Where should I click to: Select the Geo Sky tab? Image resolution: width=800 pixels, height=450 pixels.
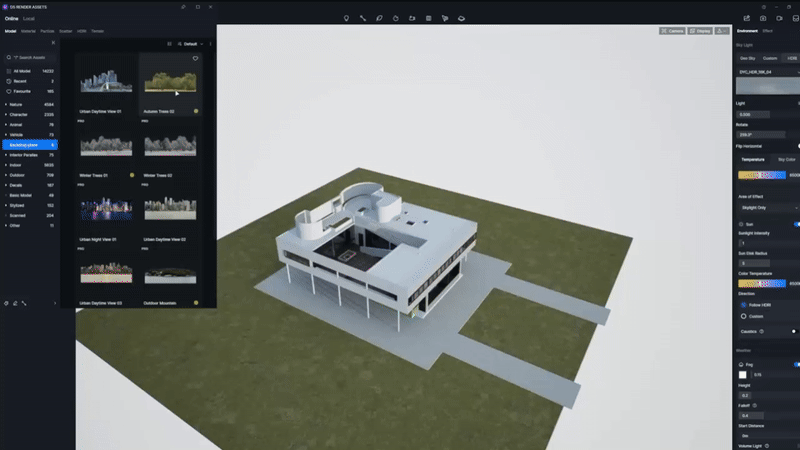point(747,58)
